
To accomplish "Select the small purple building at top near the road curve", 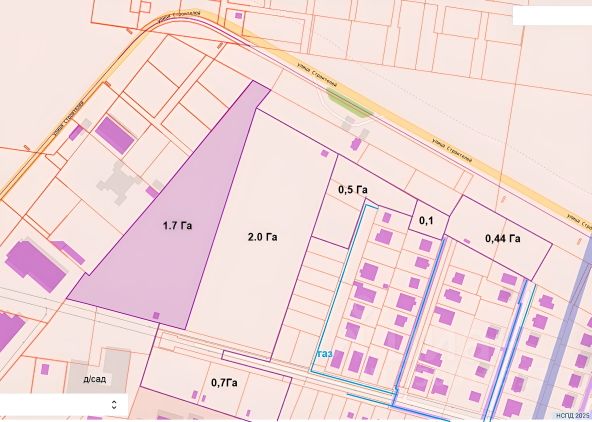I will 238,15.
